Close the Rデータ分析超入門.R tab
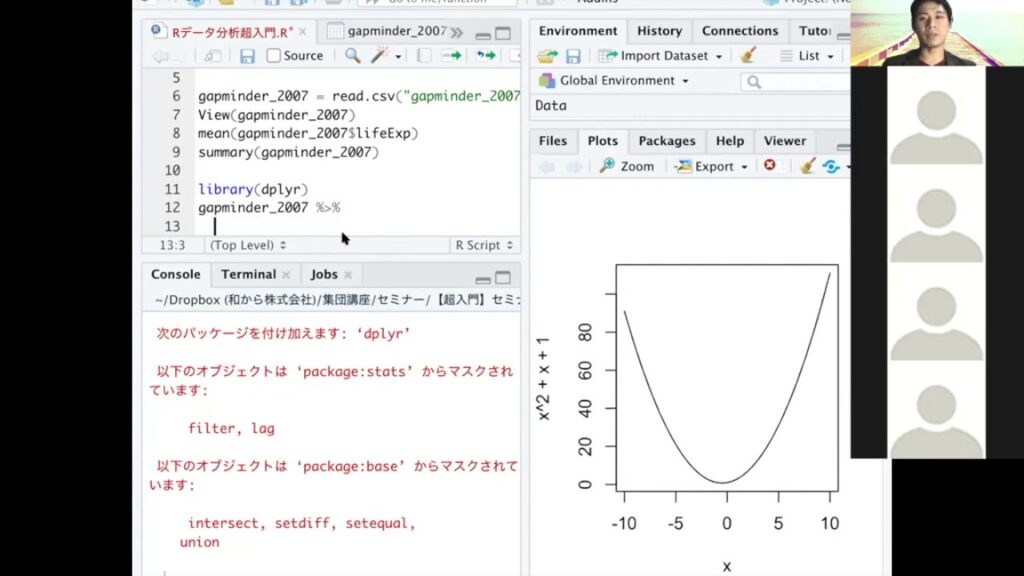 point(302,31)
